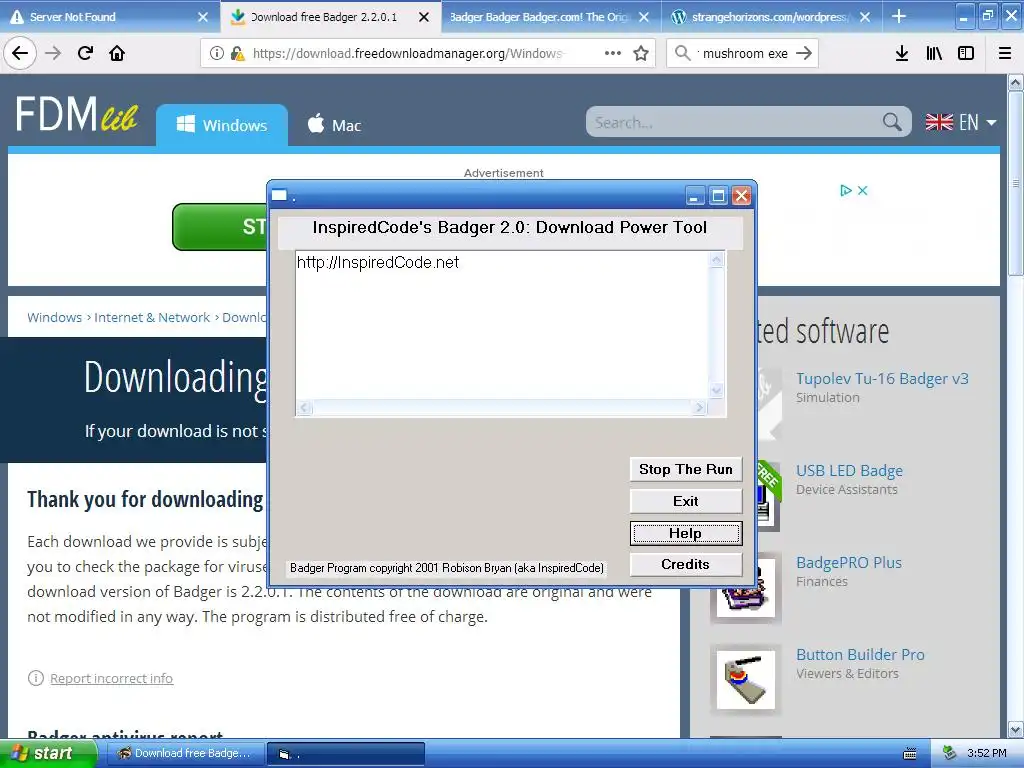Click the page scrollbar down arrow
Image resolution: width=1024 pixels, height=768 pixels.
[x=1016, y=729]
